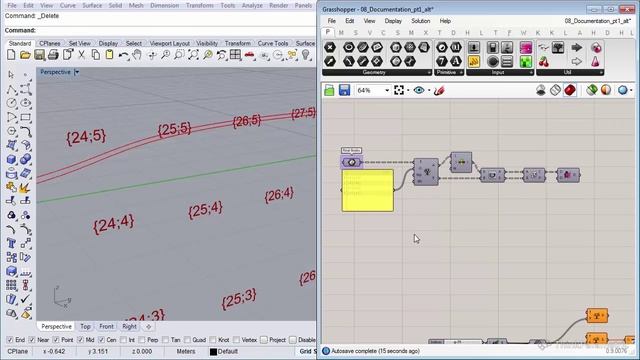Click the Zoom Extents icon in Rhino

[193, 55]
